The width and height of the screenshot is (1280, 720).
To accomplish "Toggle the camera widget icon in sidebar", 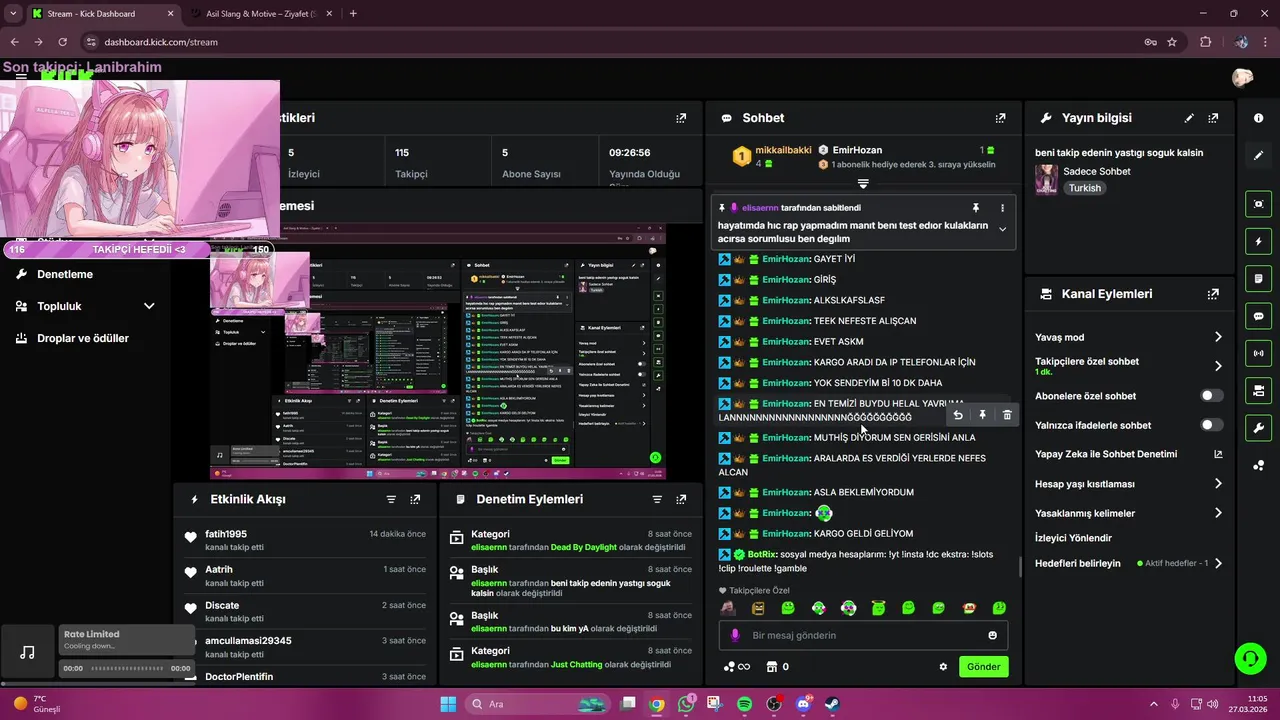I will 1258,390.
